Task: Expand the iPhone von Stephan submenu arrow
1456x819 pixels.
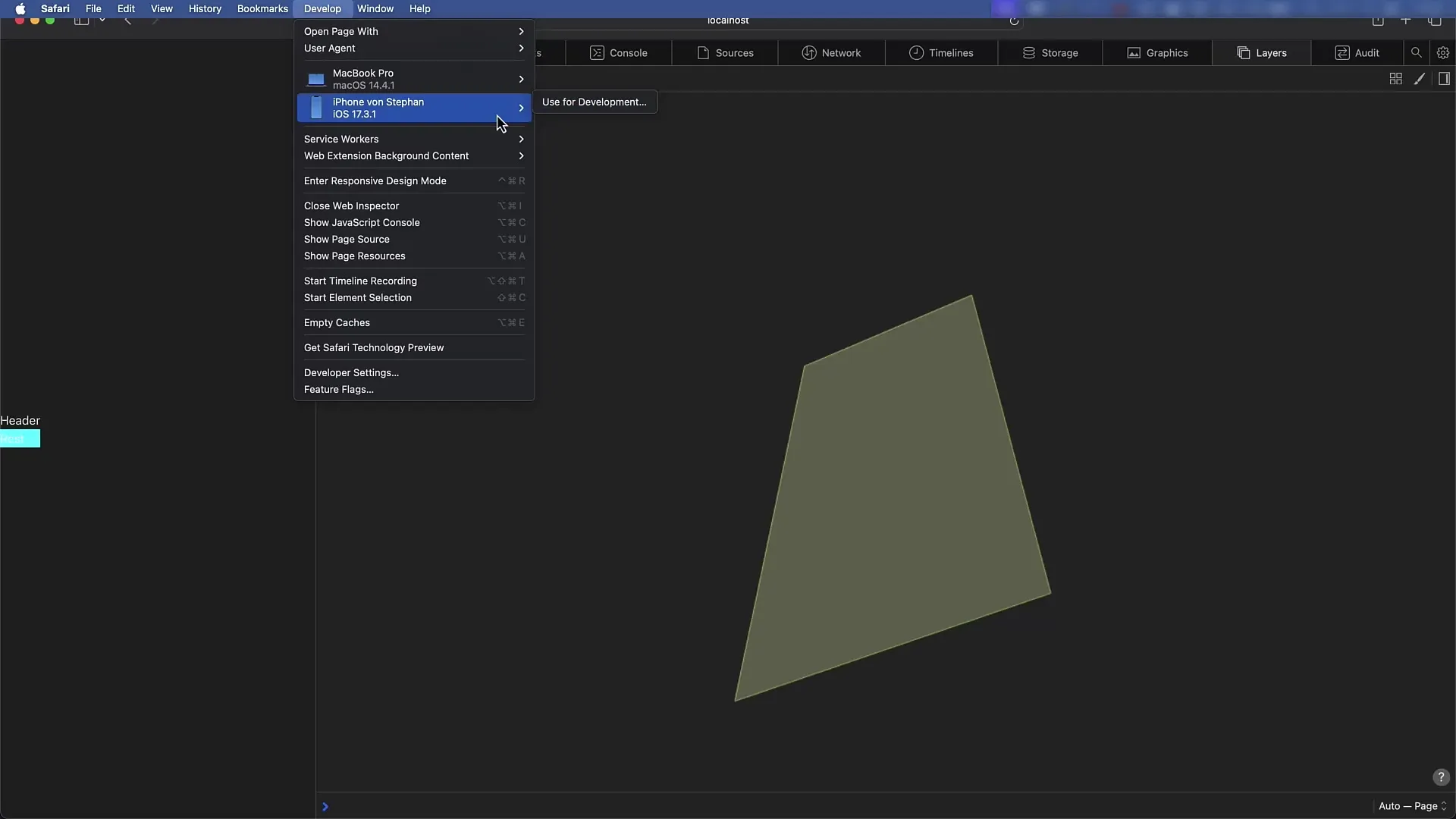Action: tap(521, 108)
